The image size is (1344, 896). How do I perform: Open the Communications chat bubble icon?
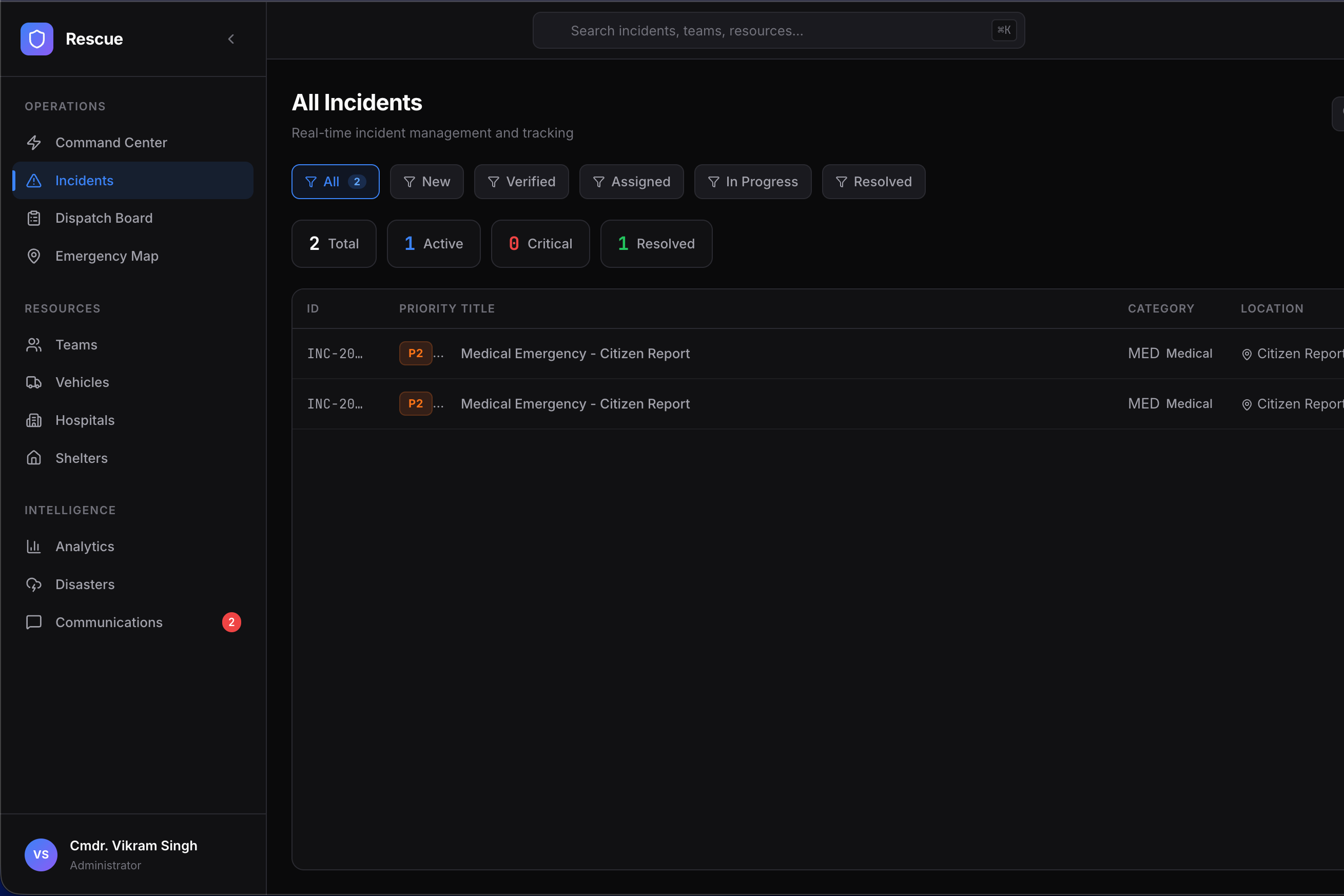pyautogui.click(x=34, y=622)
